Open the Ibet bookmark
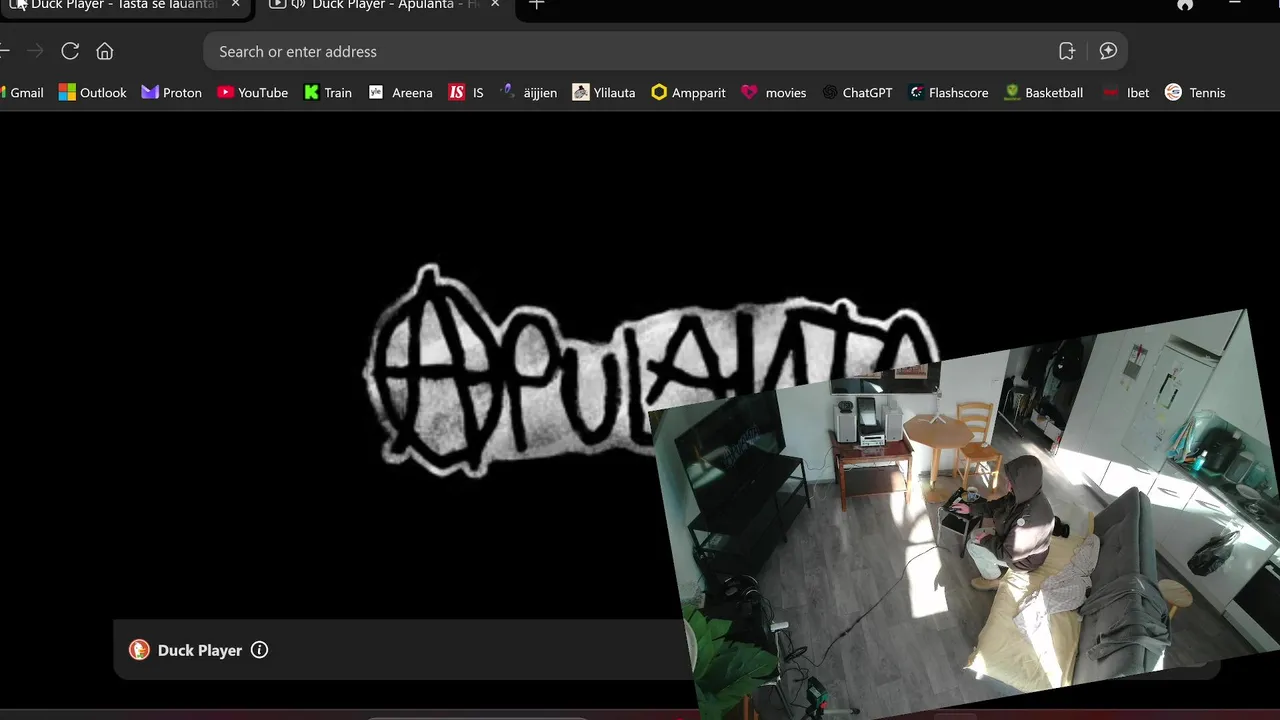The height and width of the screenshot is (720, 1280). (1126, 92)
